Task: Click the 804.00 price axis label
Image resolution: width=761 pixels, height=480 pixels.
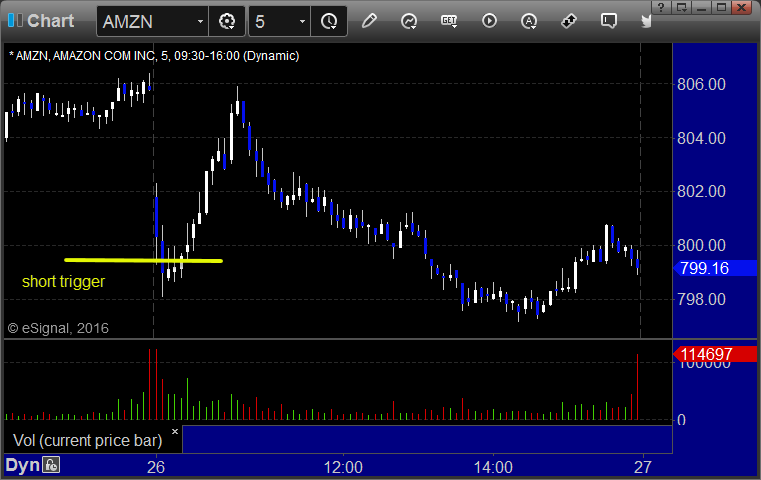Action: click(x=701, y=138)
